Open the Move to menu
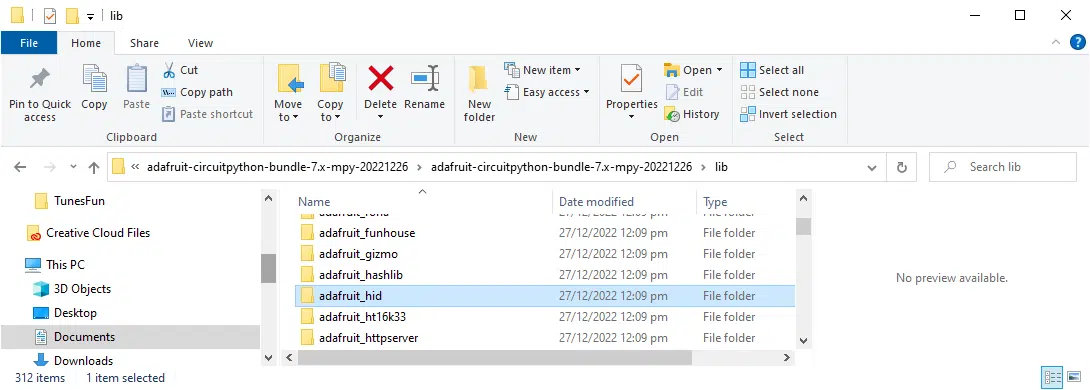 [288, 94]
